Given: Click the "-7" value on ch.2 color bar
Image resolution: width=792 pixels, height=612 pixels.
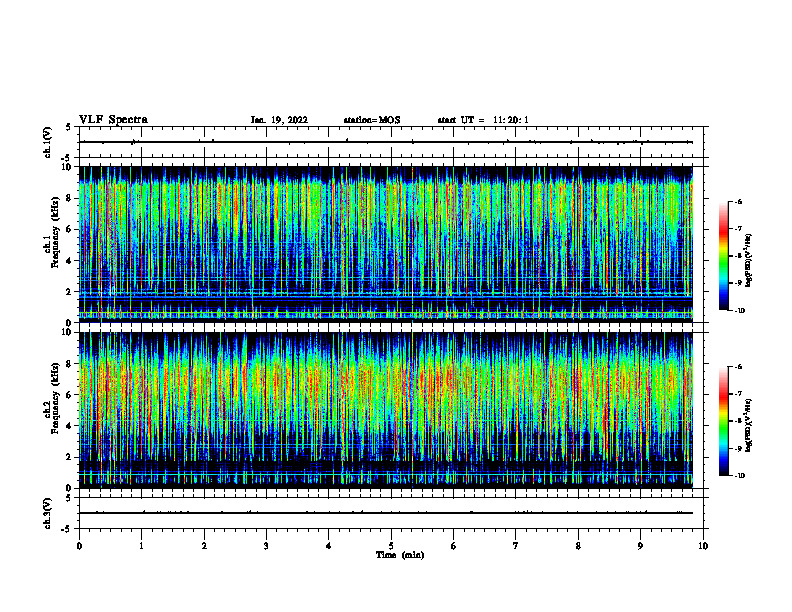Looking at the screenshot, I should coord(738,394).
